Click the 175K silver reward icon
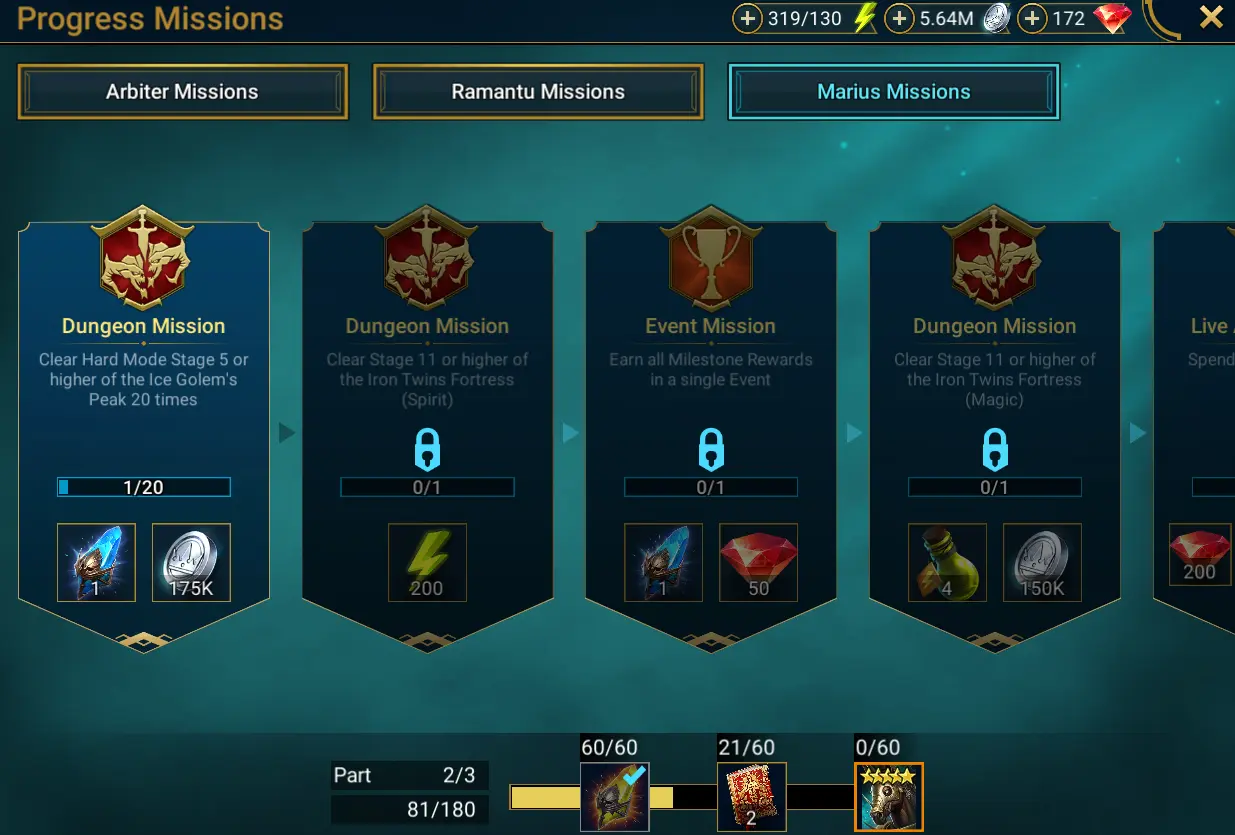1235x835 pixels. [191, 562]
